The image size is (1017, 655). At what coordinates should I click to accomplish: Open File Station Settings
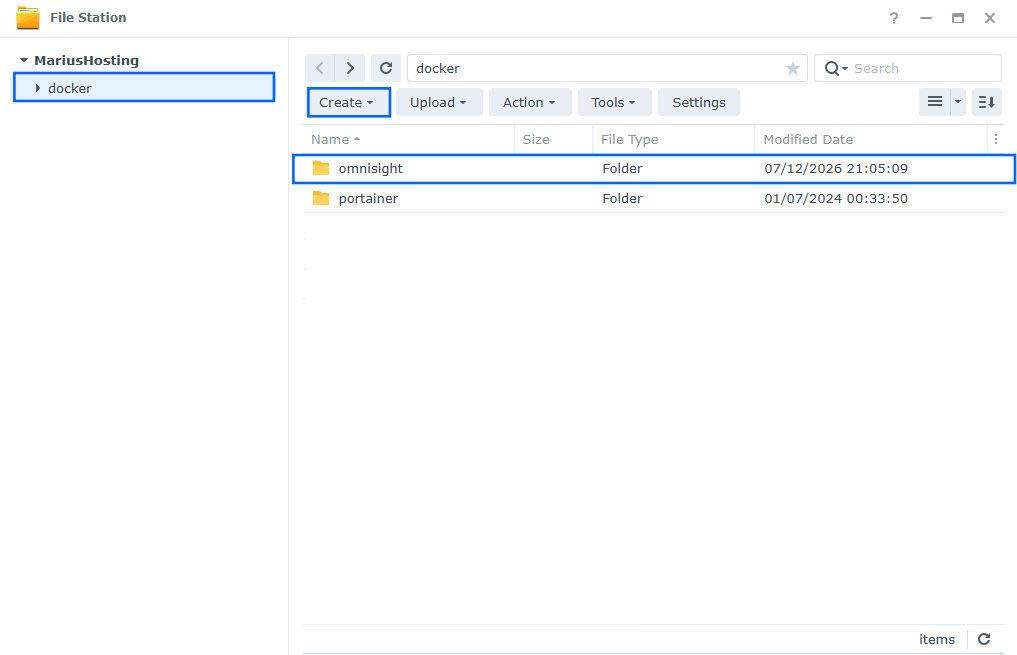tap(699, 102)
